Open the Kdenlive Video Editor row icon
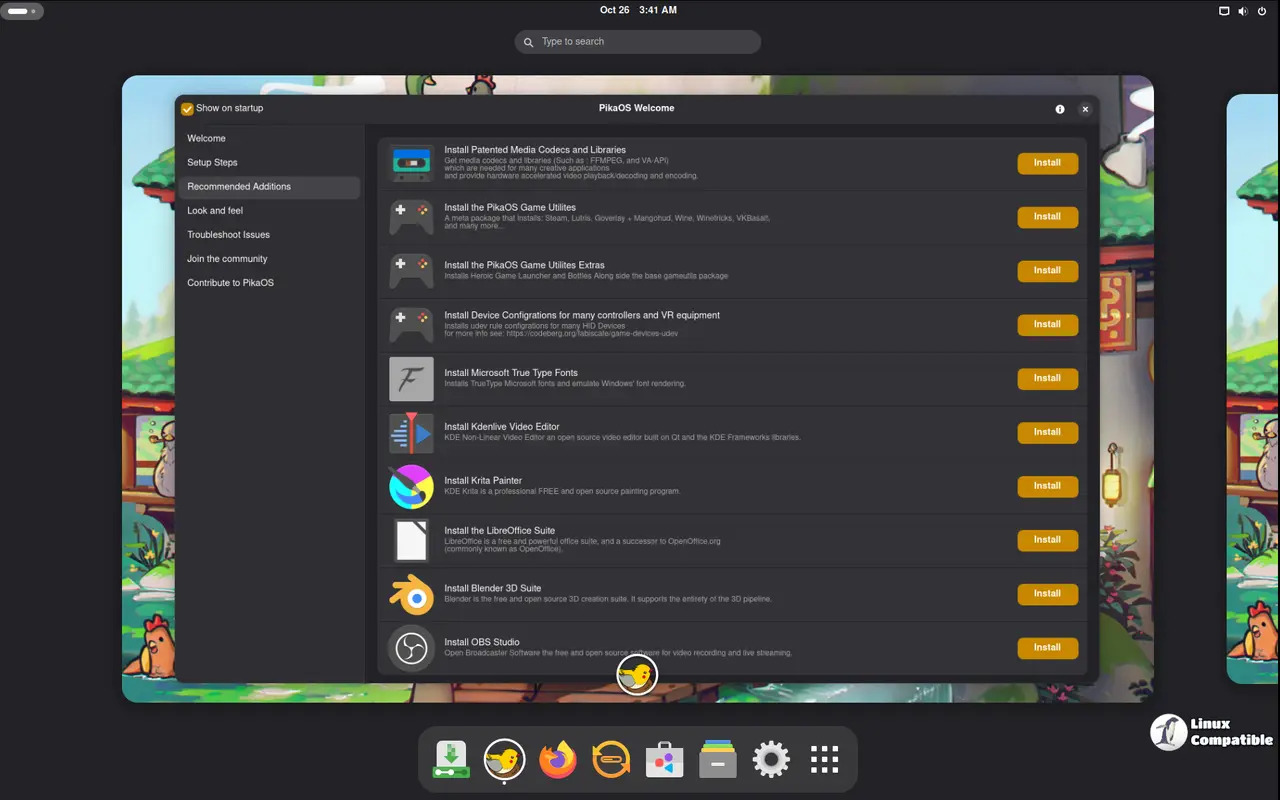Screen dimensions: 1280x800 point(411,432)
